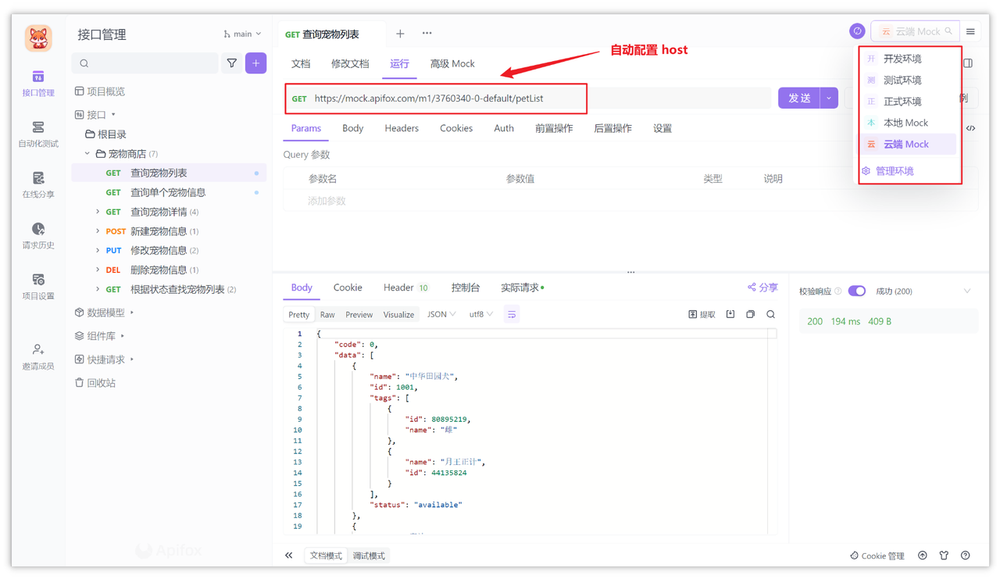1000x579 pixels.
Task: Open Cookie 管理 in bottom bar
Action: [x=877, y=555]
